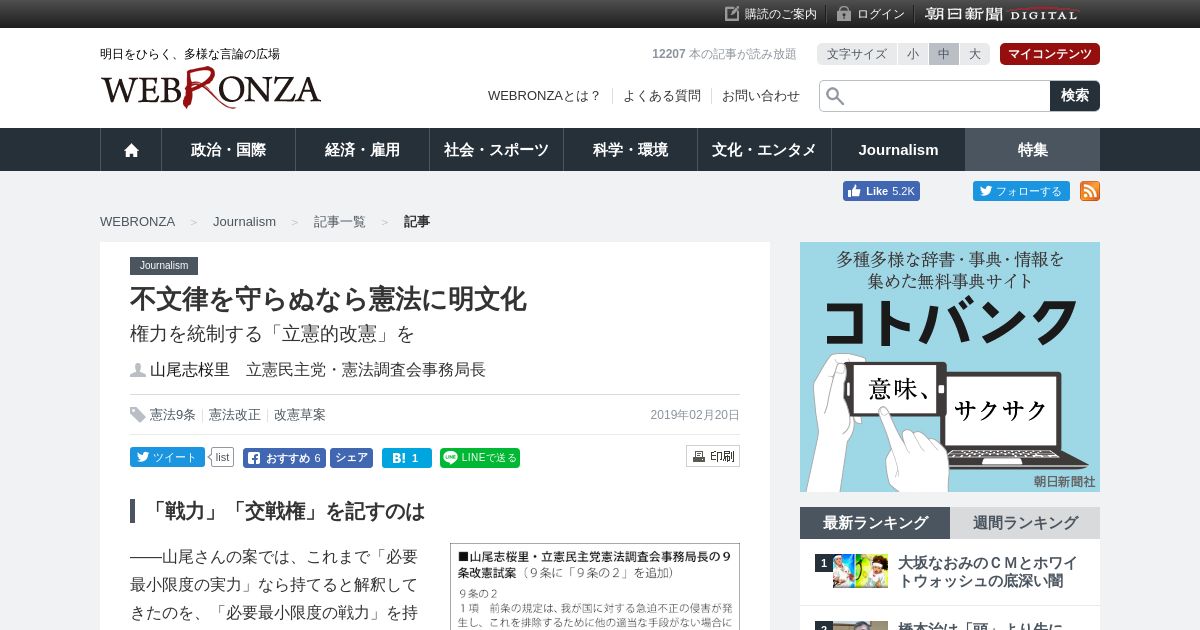Open WEBRONZAとは？ link
This screenshot has width=1200, height=630.
[x=545, y=96]
